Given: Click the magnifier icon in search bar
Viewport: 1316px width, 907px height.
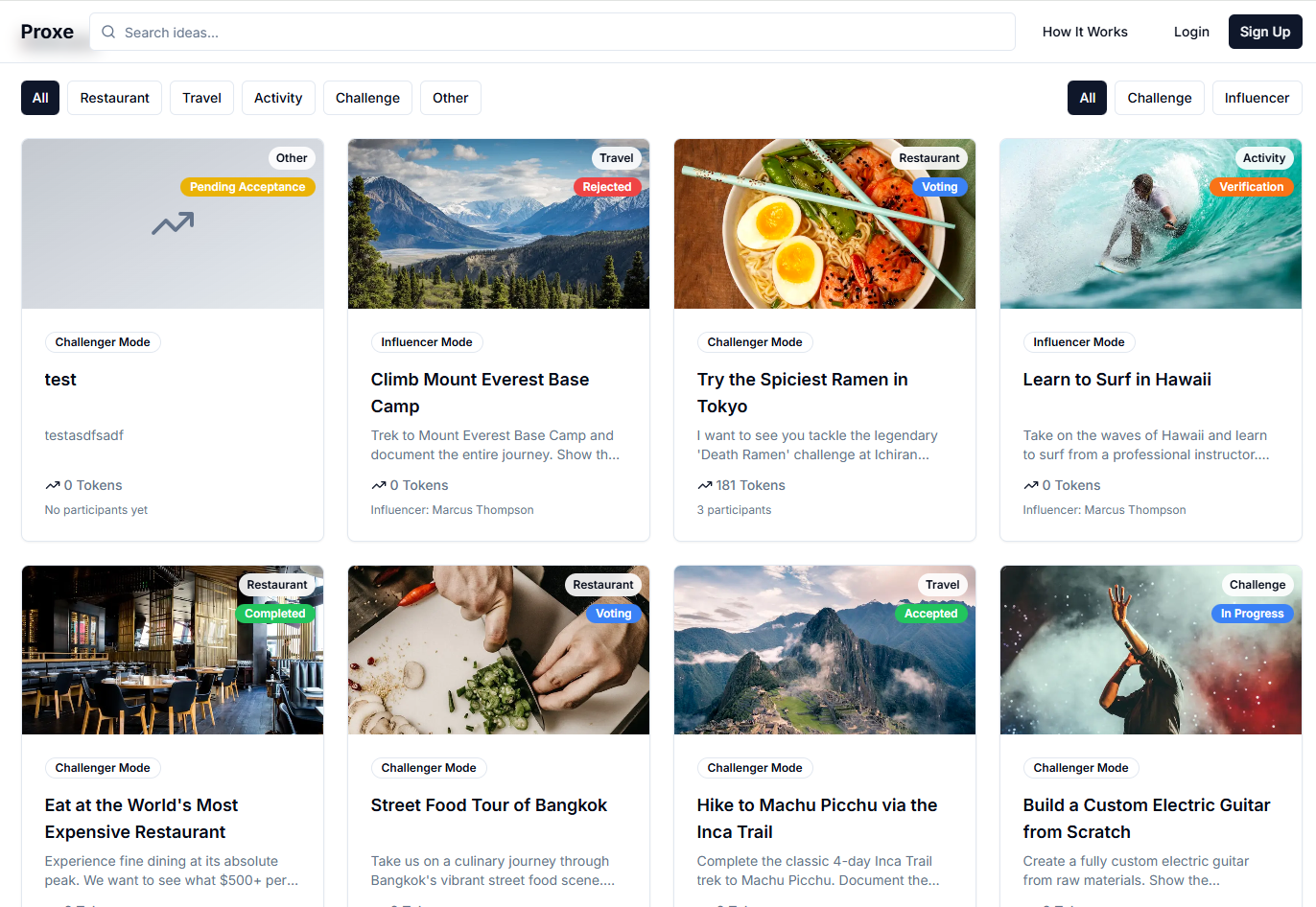Looking at the screenshot, I should pyautogui.click(x=108, y=32).
